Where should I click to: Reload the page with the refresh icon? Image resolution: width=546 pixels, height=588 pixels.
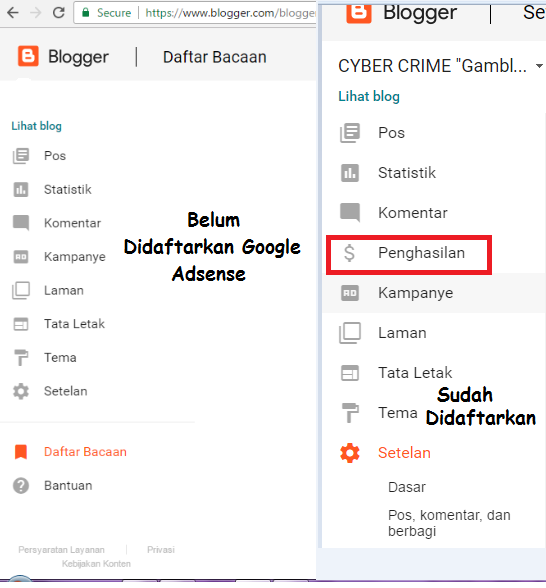click(58, 13)
